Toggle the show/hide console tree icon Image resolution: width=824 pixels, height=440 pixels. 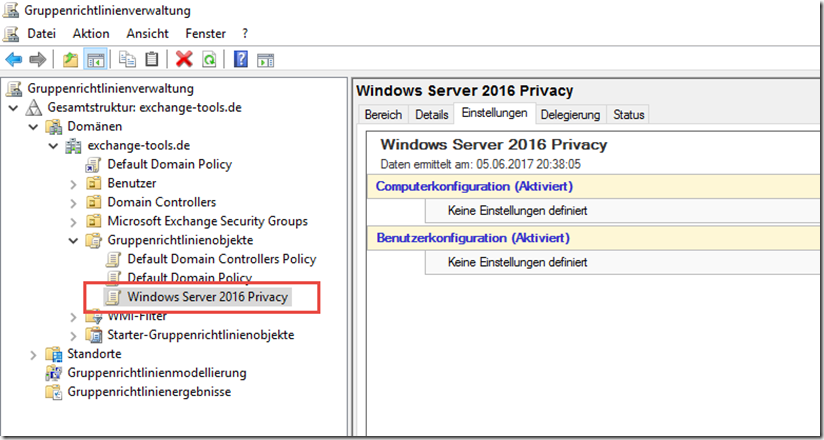(x=95, y=60)
